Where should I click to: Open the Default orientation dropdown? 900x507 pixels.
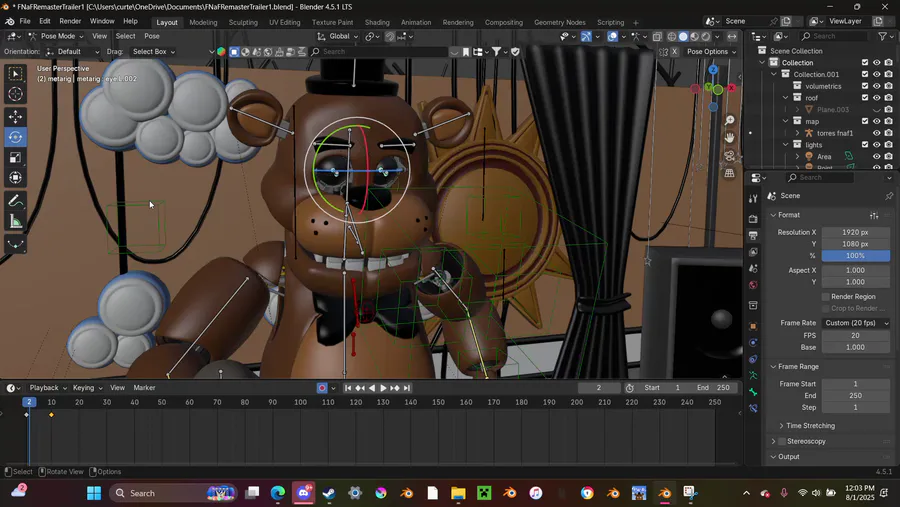(x=72, y=52)
